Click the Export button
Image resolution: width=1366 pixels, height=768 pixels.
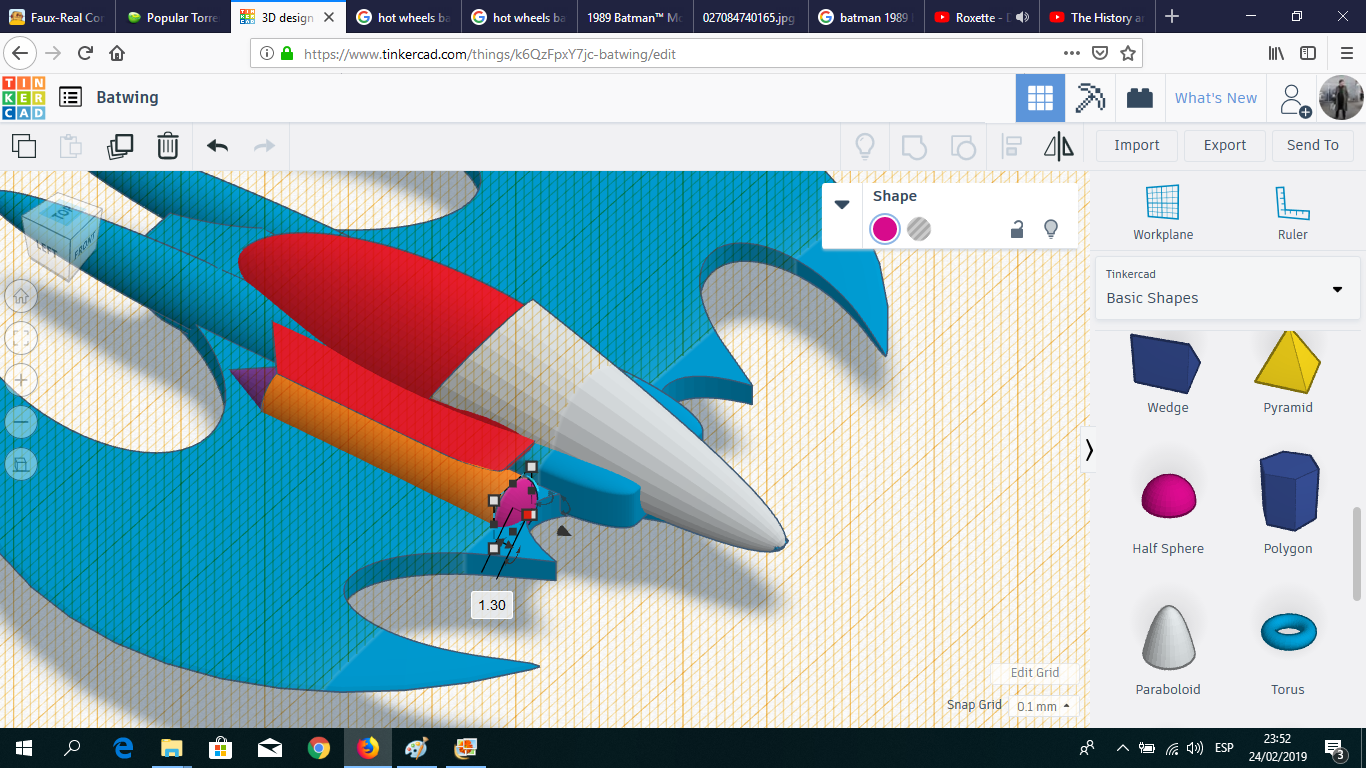(1225, 145)
